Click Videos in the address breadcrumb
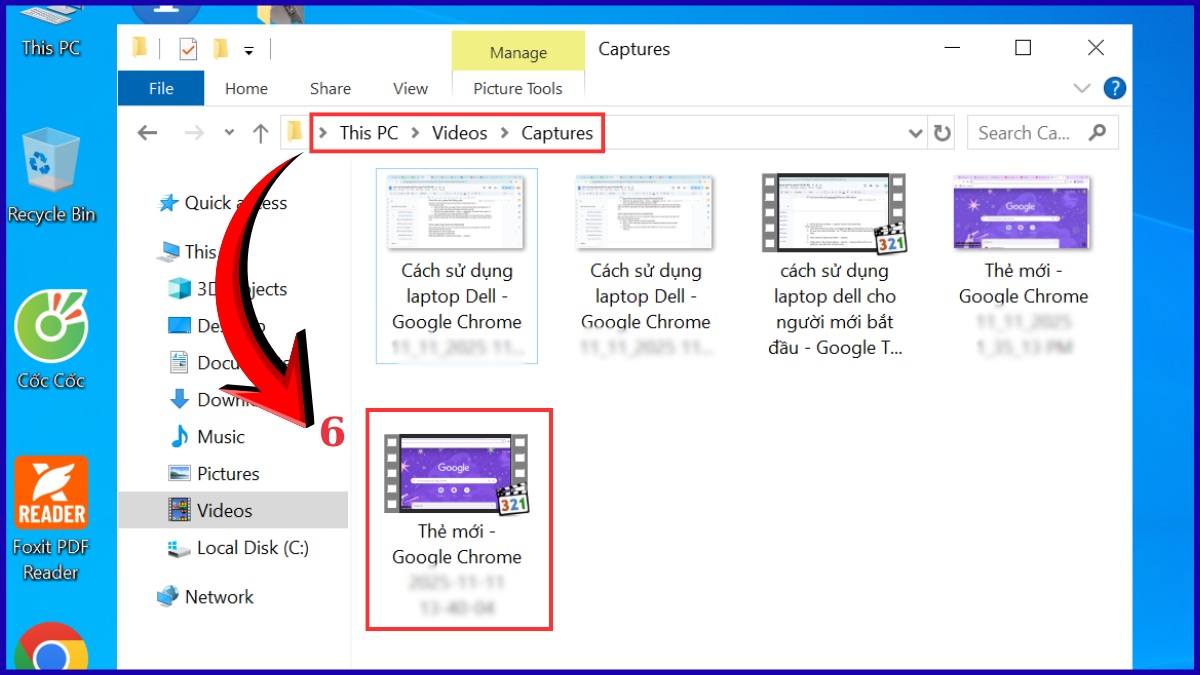Screen dimensions: 1200x675 click(460, 133)
